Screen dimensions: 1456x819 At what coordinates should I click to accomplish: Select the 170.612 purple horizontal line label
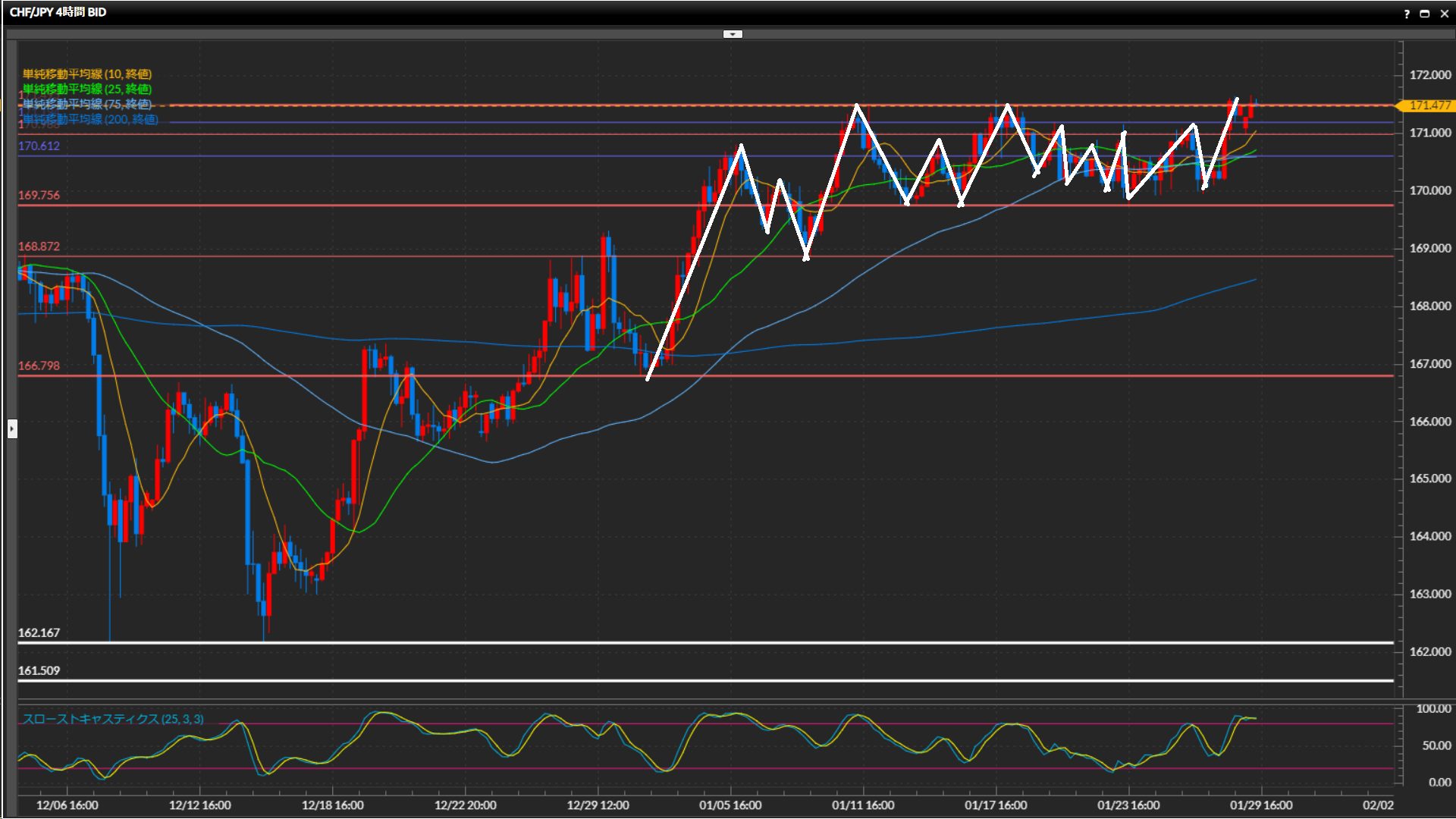pos(39,146)
